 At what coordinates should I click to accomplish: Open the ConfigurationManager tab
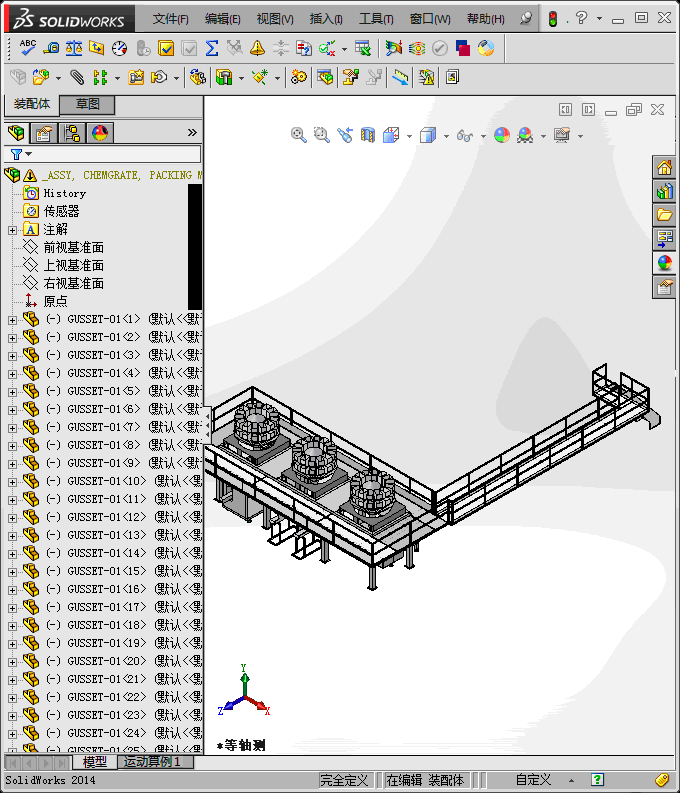(72, 133)
